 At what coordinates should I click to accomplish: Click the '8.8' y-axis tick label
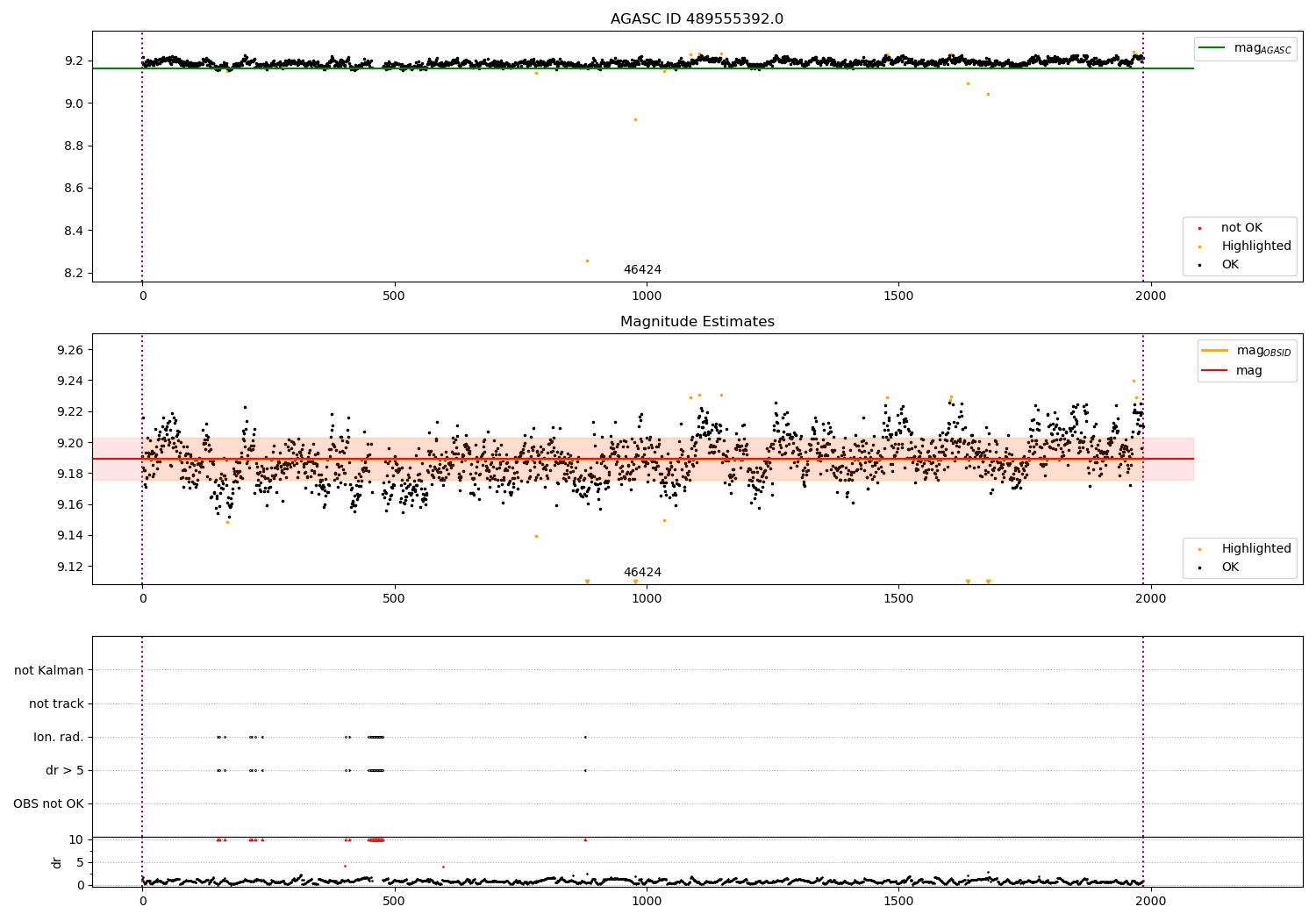click(x=74, y=146)
